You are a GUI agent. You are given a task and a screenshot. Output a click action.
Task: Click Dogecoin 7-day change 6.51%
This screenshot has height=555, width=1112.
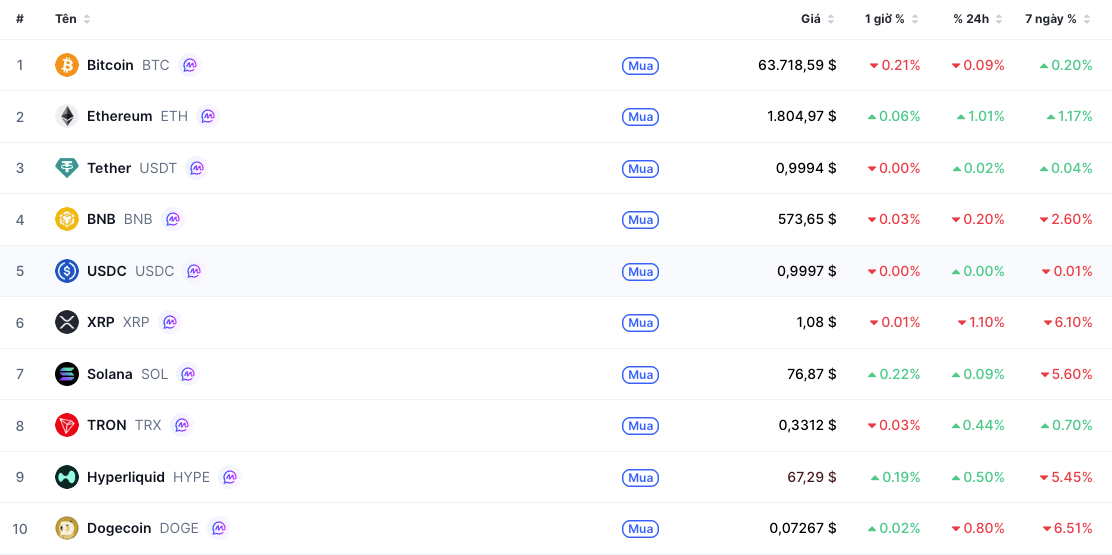coord(1067,528)
